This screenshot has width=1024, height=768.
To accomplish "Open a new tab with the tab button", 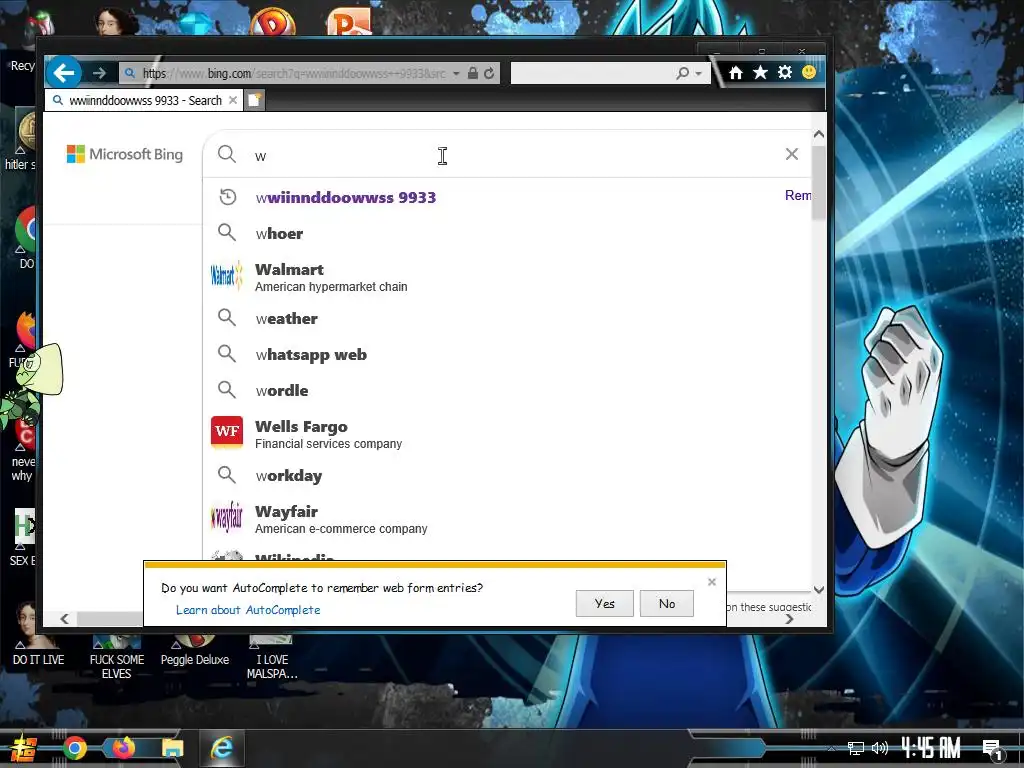I will [x=255, y=101].
